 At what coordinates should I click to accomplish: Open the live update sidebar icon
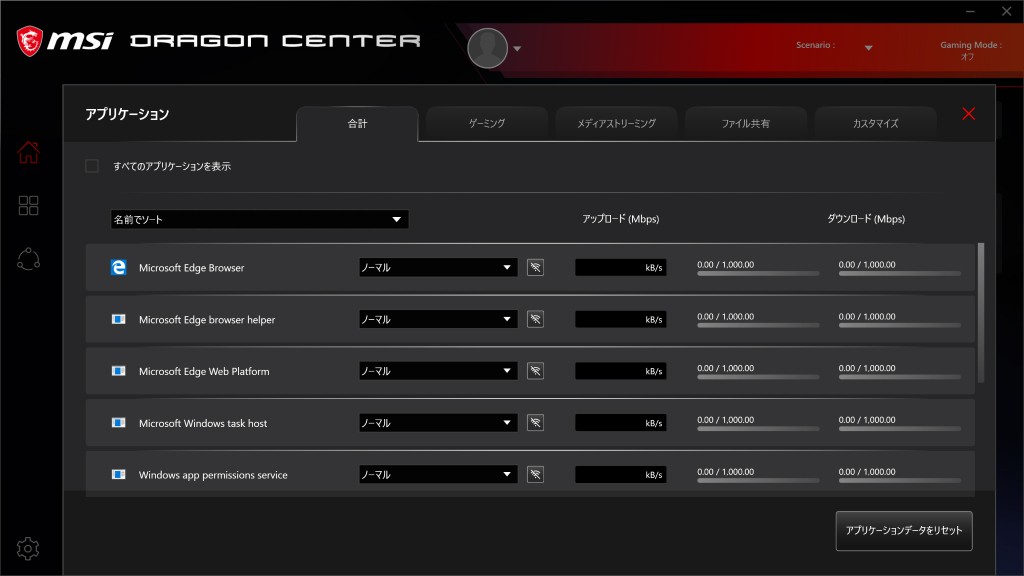point(28,259)
